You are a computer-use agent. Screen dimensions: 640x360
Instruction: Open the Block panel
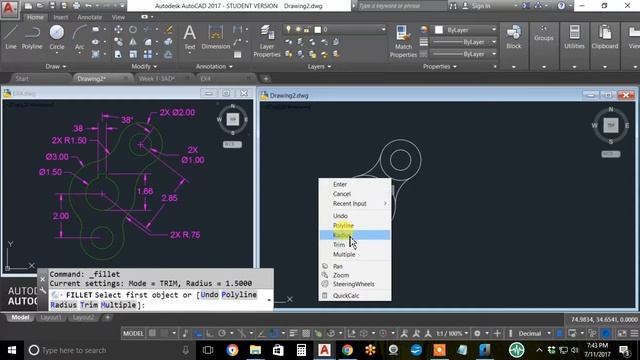tap(513, 38)
